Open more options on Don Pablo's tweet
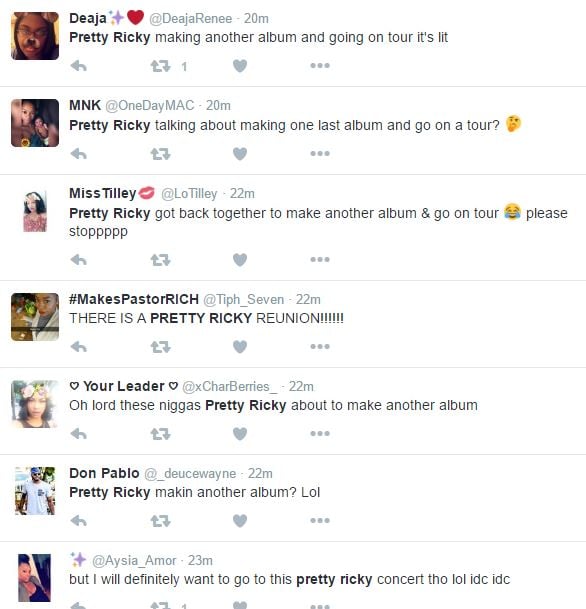586x609 pixels. click(x=320, y=520)
